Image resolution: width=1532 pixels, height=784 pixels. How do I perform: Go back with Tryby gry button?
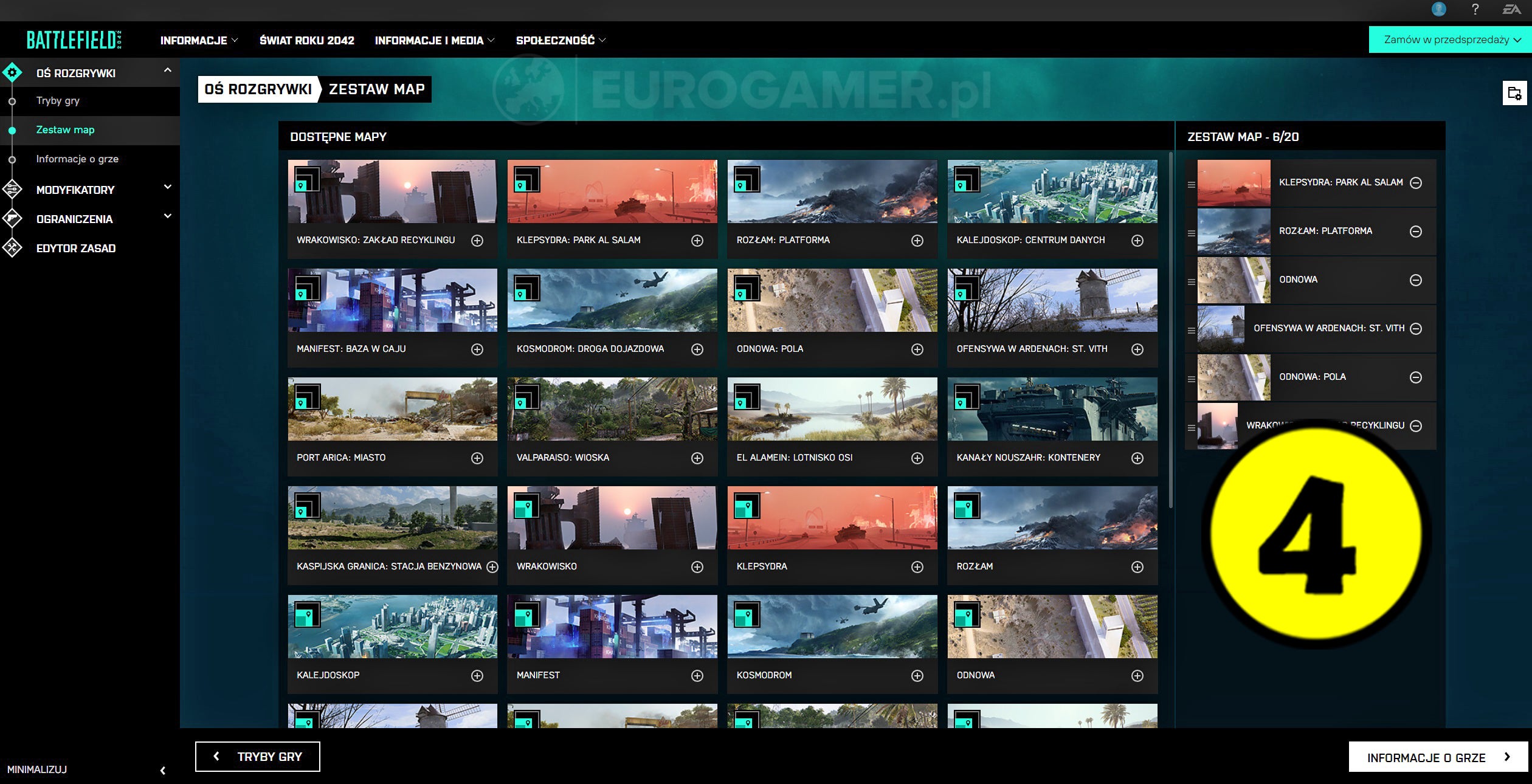(258, 757)
